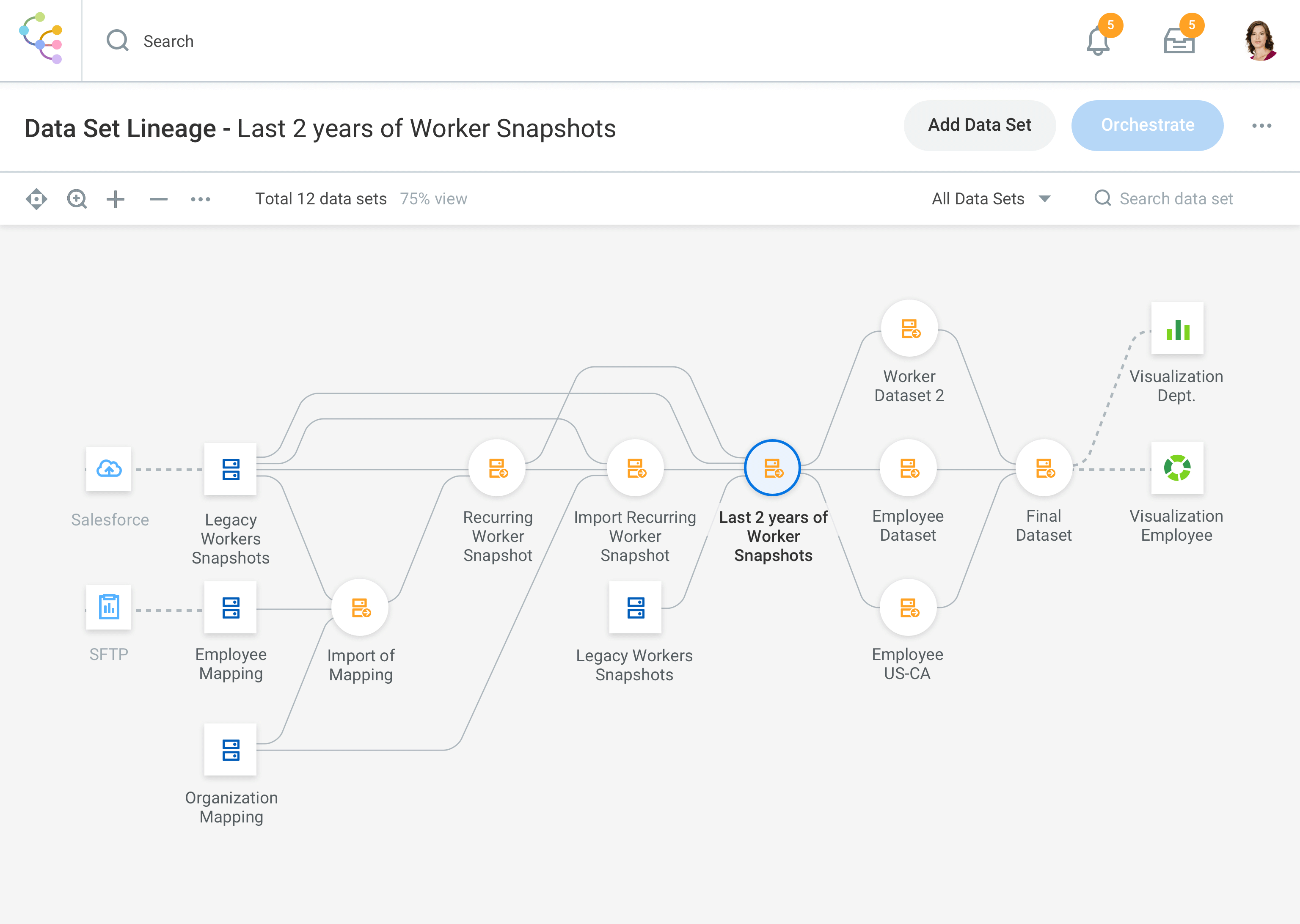Click the recenter view crosshair icon

pos(36,199)
